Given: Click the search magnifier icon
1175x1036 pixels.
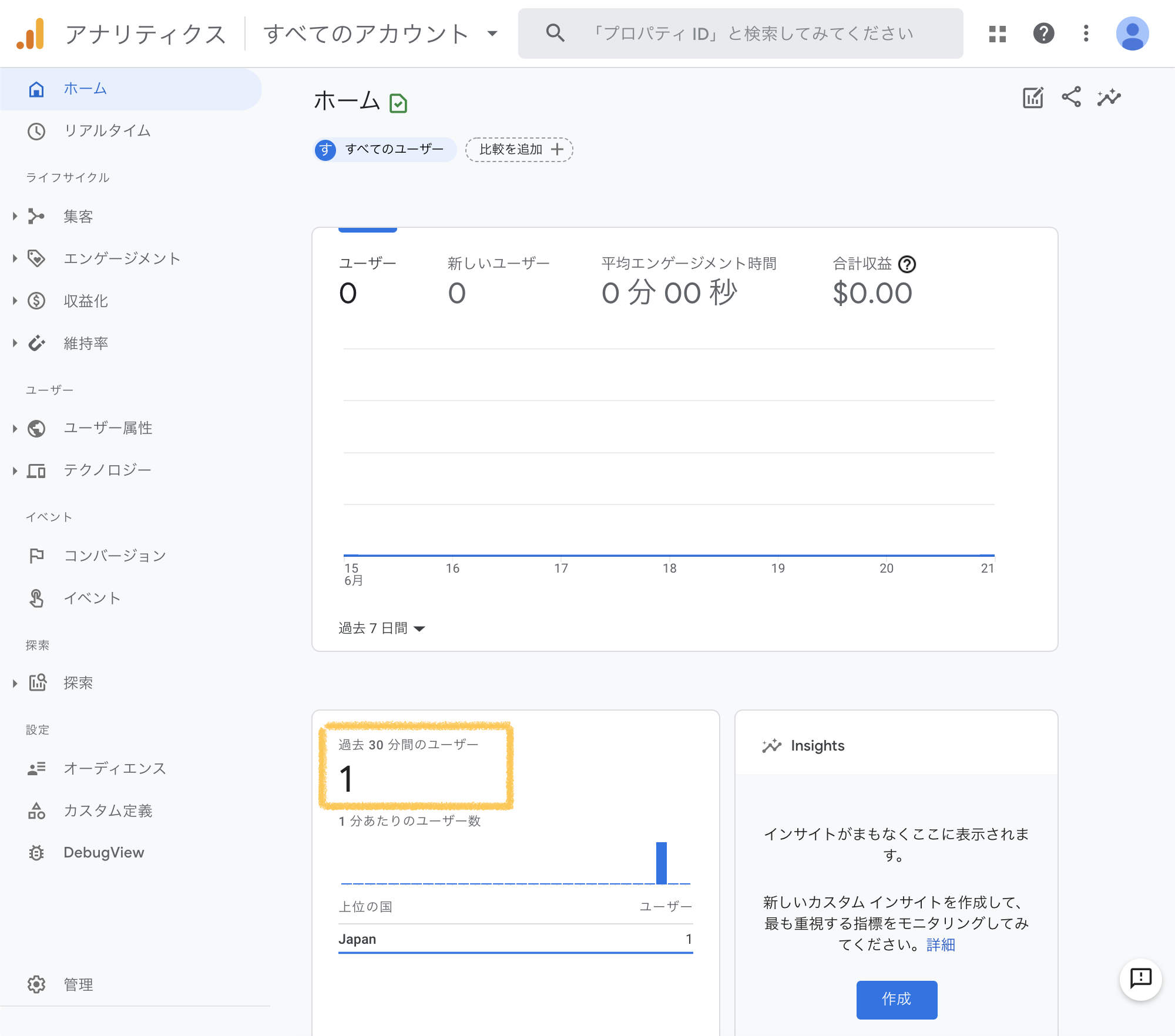Looking at the screenshot, I should tap(555, 33).
